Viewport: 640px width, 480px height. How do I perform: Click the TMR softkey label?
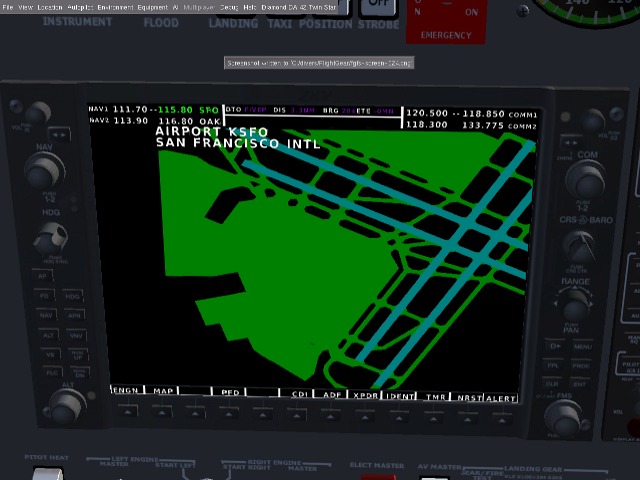[x=435, y=397]
